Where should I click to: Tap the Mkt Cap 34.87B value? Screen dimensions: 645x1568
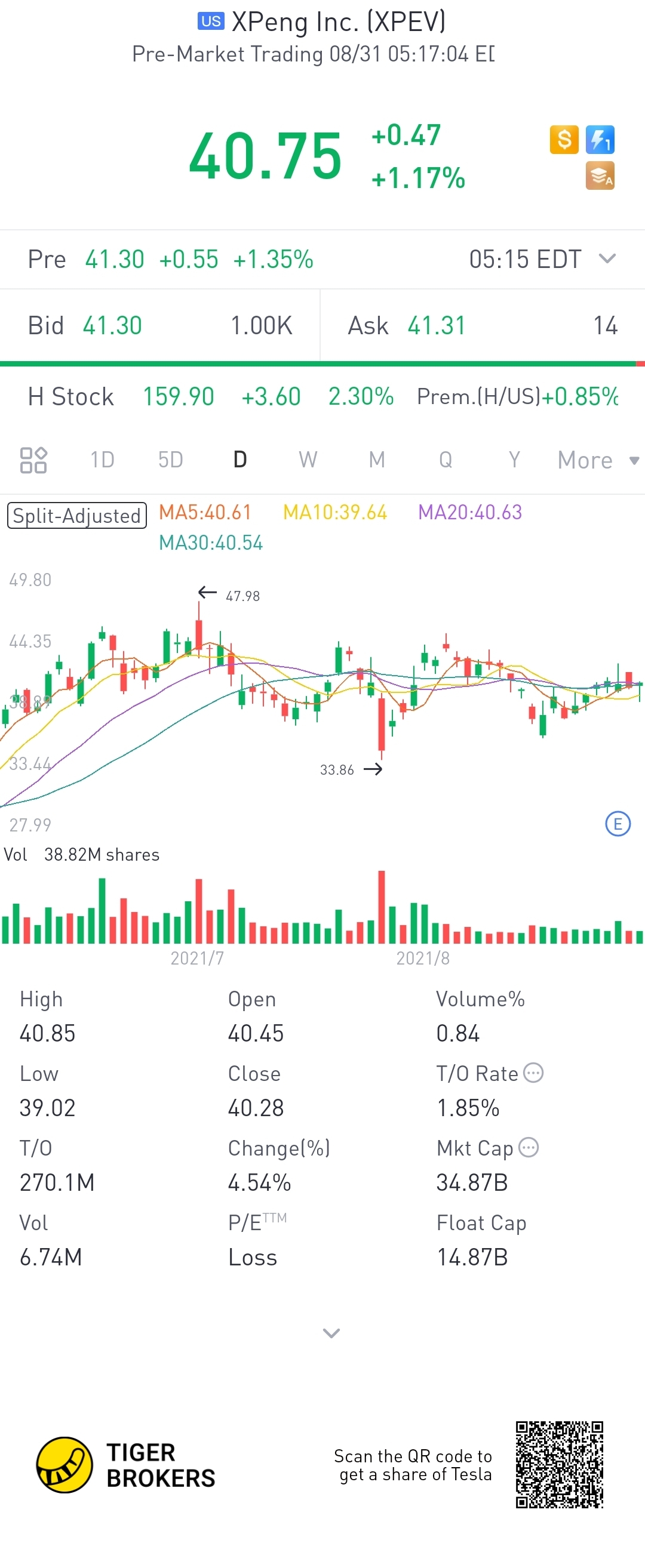[x=472, y=1182]
